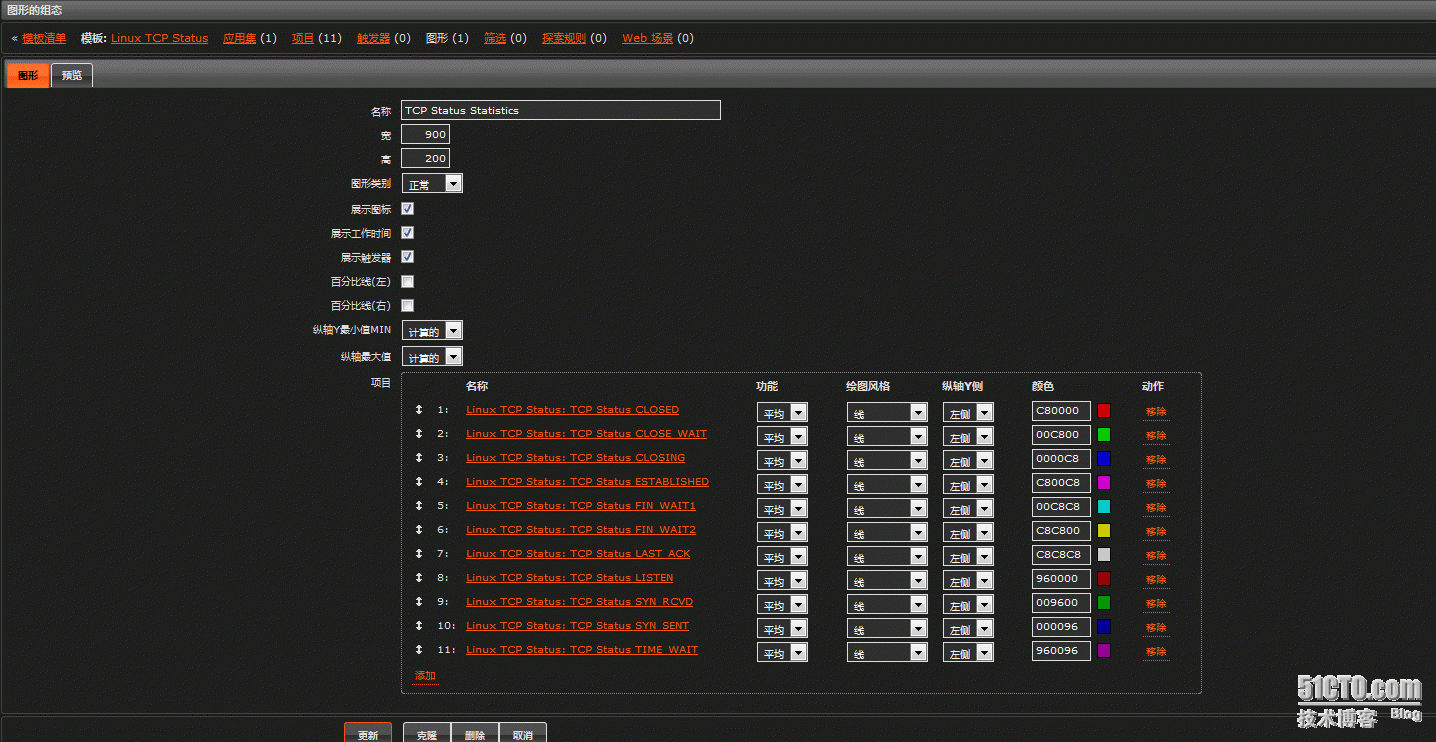Open the 绘图风格 dropdown for the FIN_WAIT2 row
The image size is (1436, 742).
(887, 532)
